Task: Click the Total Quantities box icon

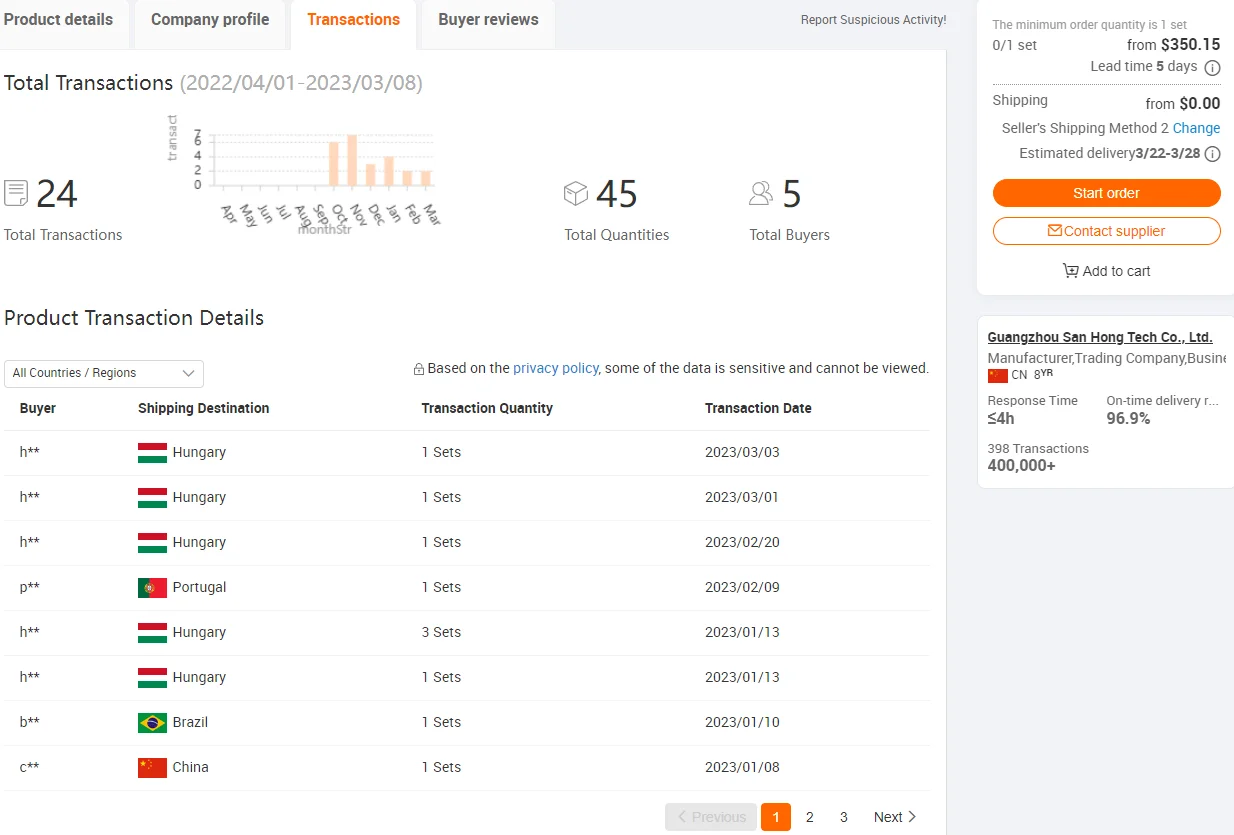Action: [576, 193]
